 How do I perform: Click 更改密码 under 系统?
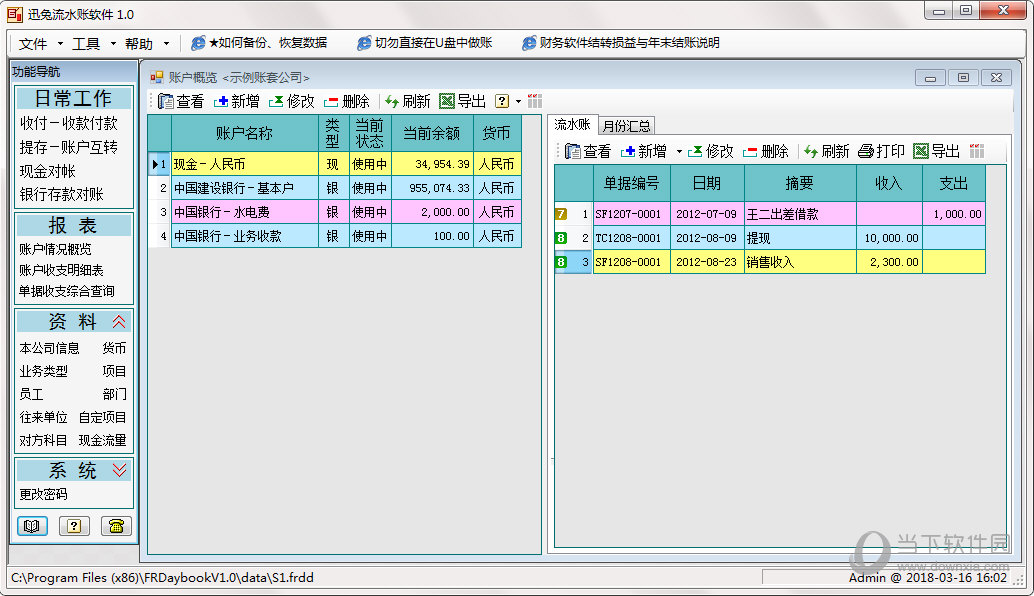tap(44, 494)
